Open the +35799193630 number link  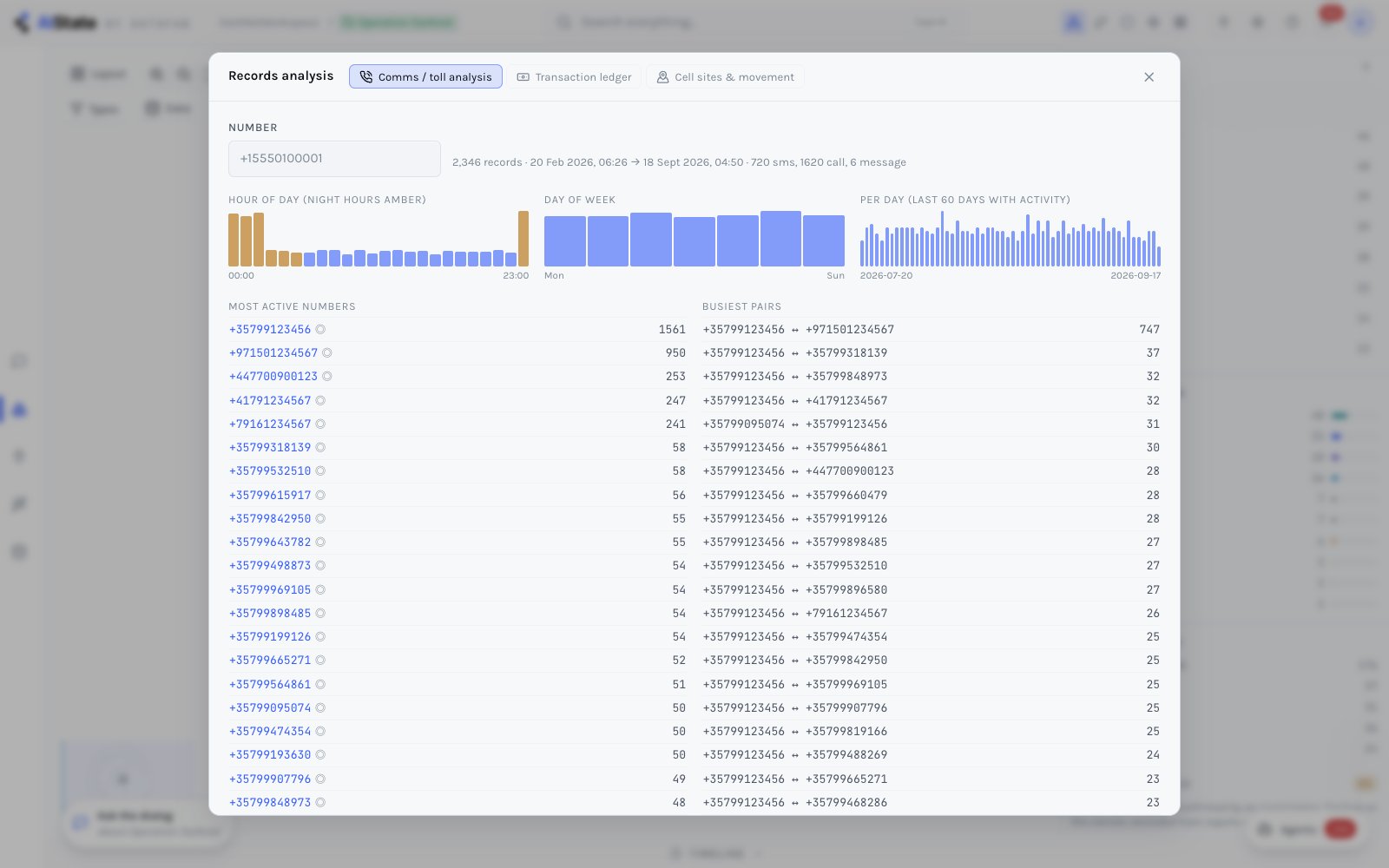[x=270, y=755]
